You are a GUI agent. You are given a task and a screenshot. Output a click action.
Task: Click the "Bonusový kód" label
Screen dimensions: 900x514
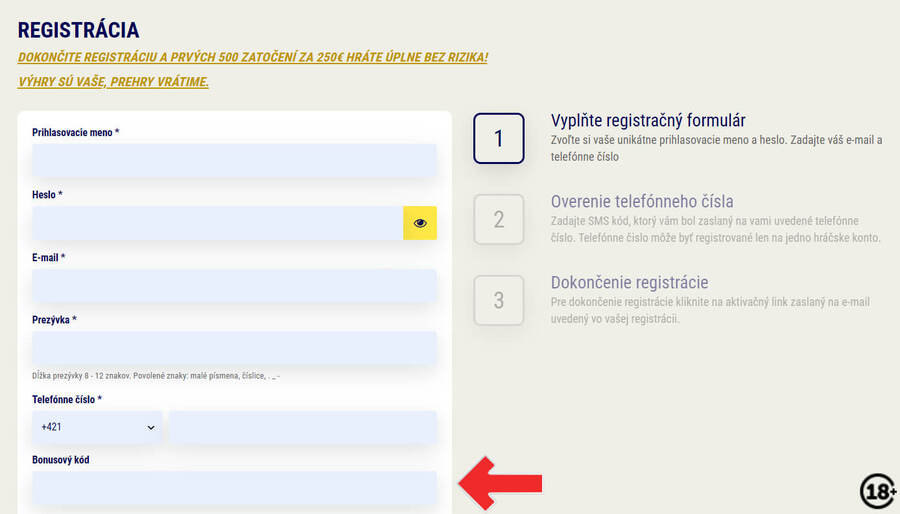(x=60, y=460)
